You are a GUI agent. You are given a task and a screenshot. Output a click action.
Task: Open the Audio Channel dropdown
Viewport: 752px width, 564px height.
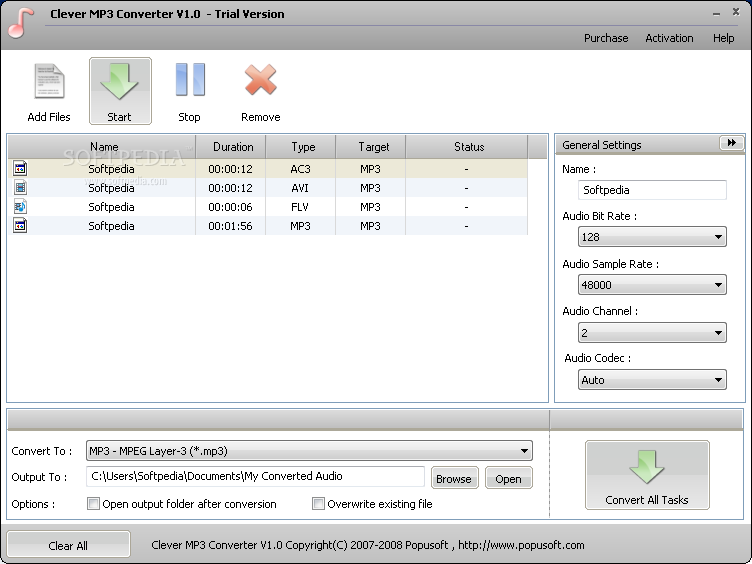pyautogui.click(x=652, y=333)
